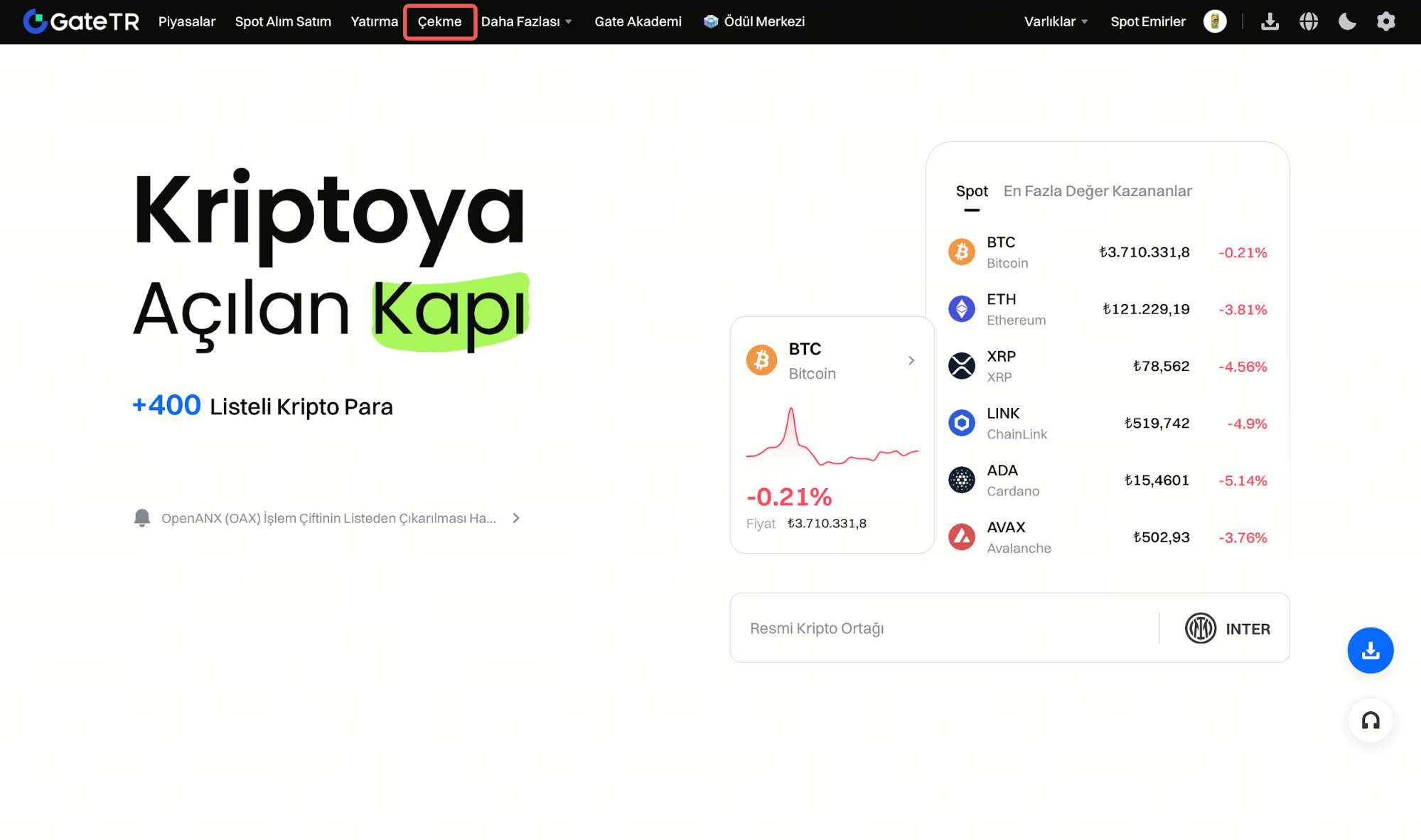The height and width of the screenshot is (840, 1421).
Task: Open headset customer support icon
Action: pyautogui.click(x=1370, y=721)
